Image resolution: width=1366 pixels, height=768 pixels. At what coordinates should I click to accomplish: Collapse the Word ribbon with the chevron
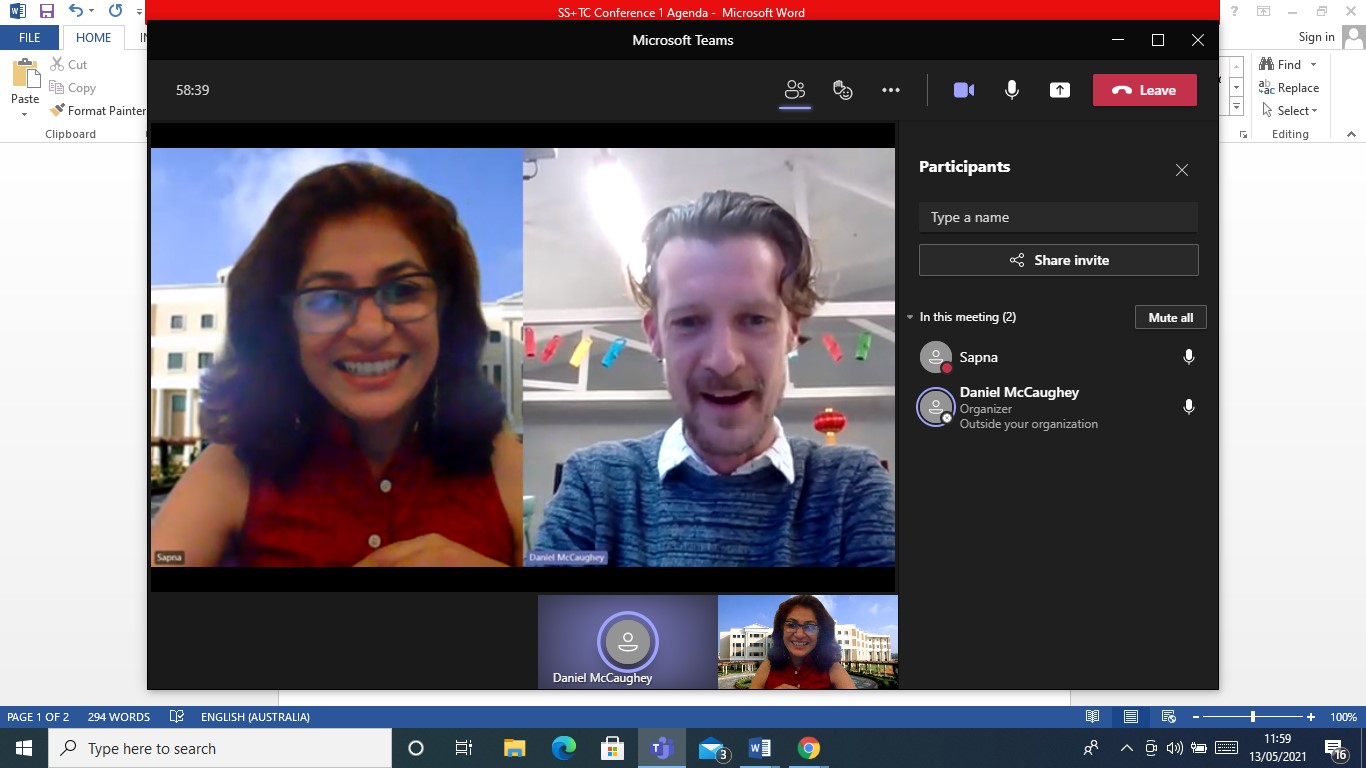click(1351, 134)
